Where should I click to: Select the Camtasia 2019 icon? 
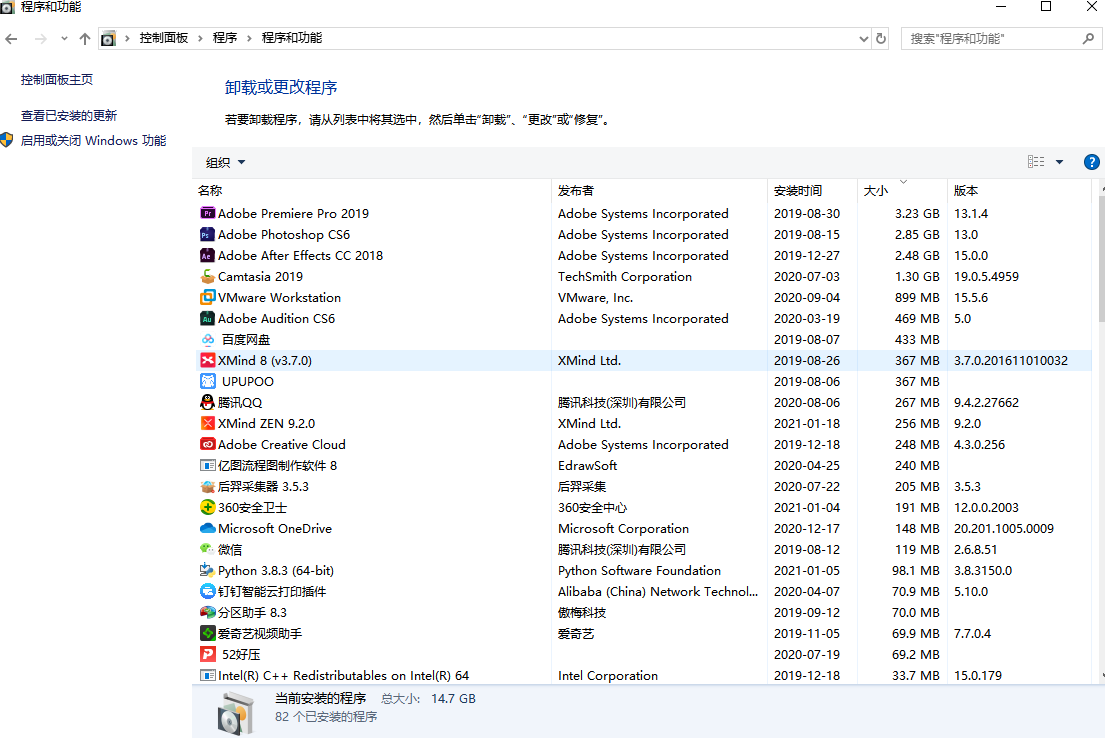[207, 276]
